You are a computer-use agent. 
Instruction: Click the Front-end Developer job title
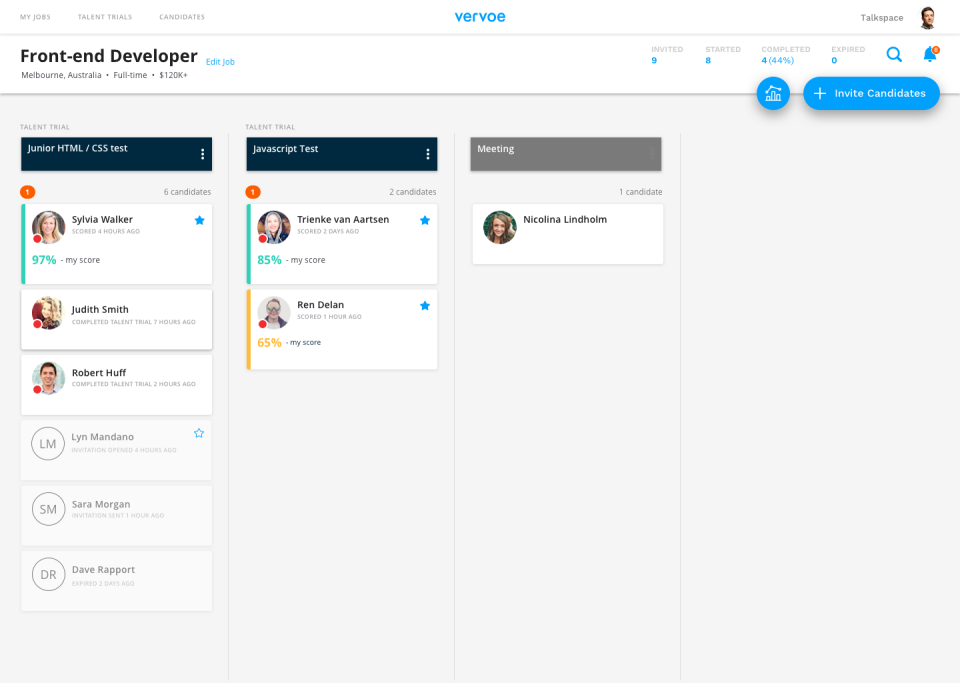109,56
